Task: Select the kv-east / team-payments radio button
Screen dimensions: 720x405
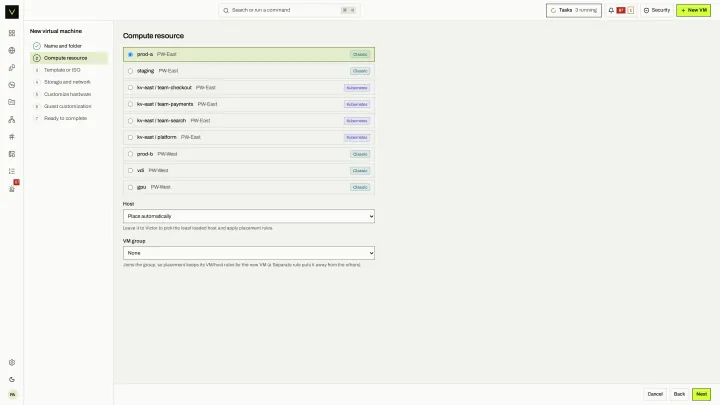Action: (130, 104)
